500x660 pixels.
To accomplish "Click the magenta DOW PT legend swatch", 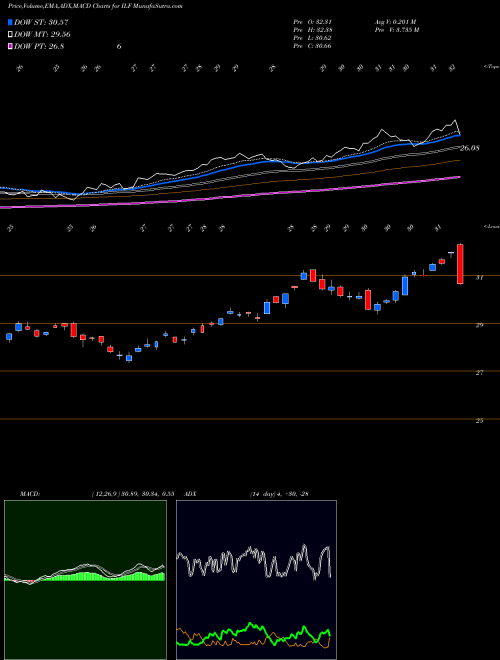I will [x=11, y=47].
